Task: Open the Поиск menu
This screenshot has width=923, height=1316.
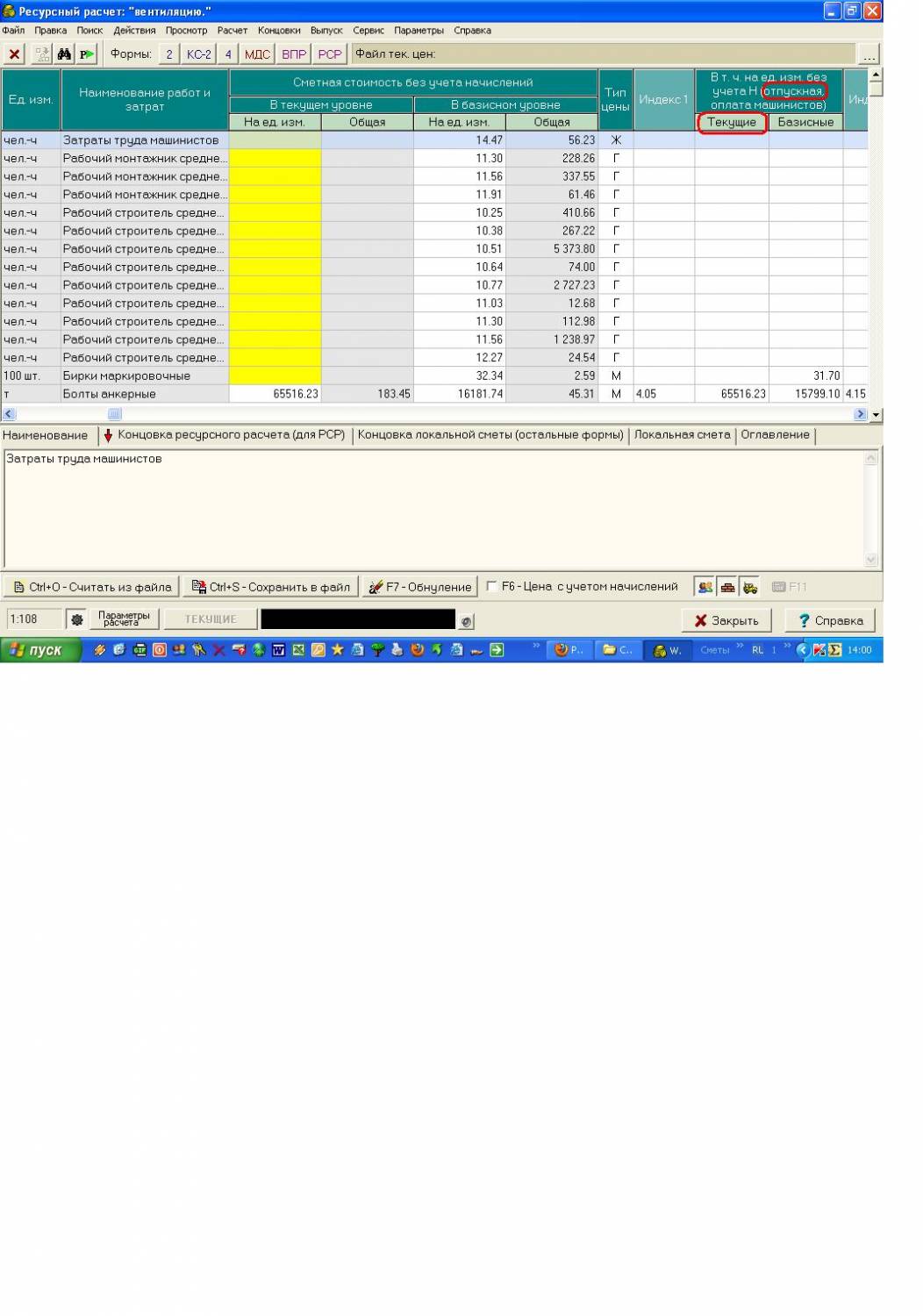Action: click(89, 30)
